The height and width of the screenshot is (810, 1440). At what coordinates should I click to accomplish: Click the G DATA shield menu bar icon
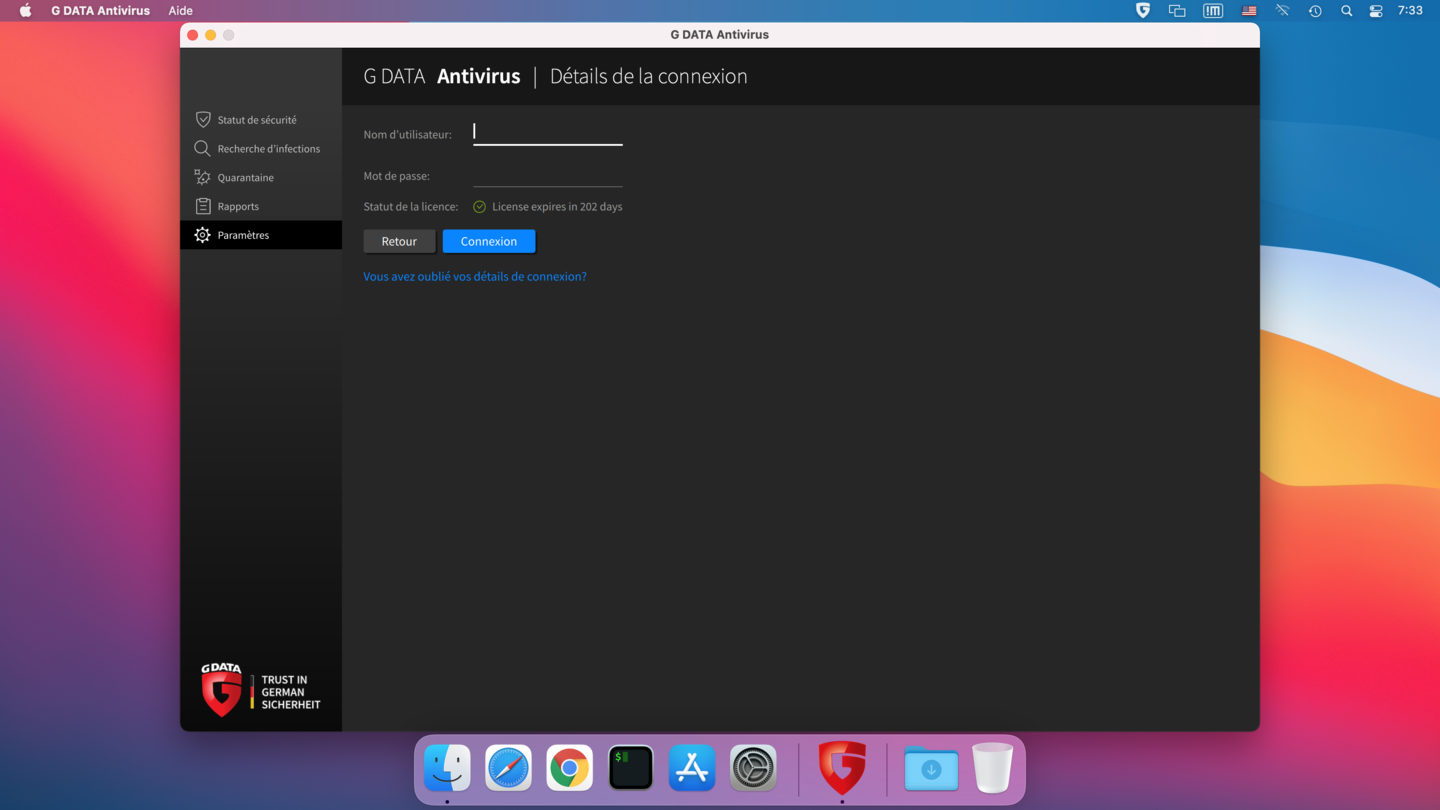[x=1143, y=10]
